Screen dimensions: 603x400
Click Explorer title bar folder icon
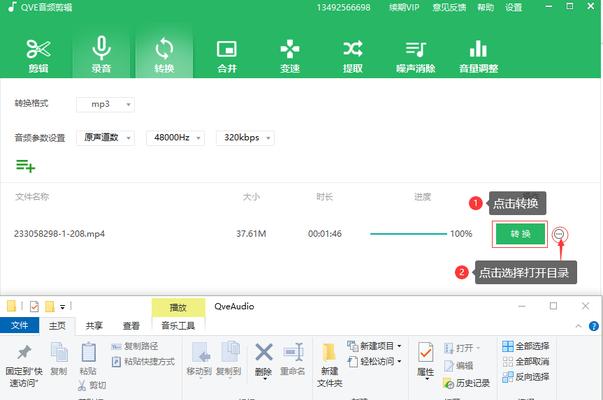click(12, 306)
